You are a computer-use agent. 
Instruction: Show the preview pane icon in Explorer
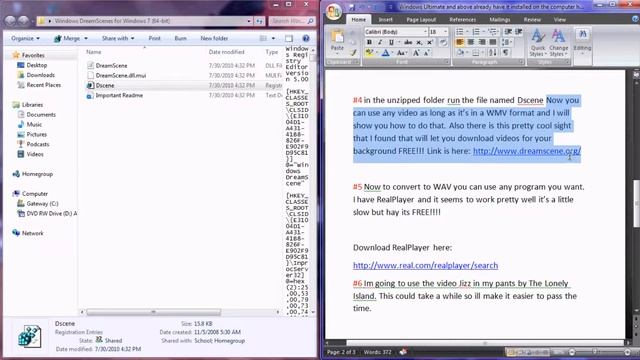point(289,38)
